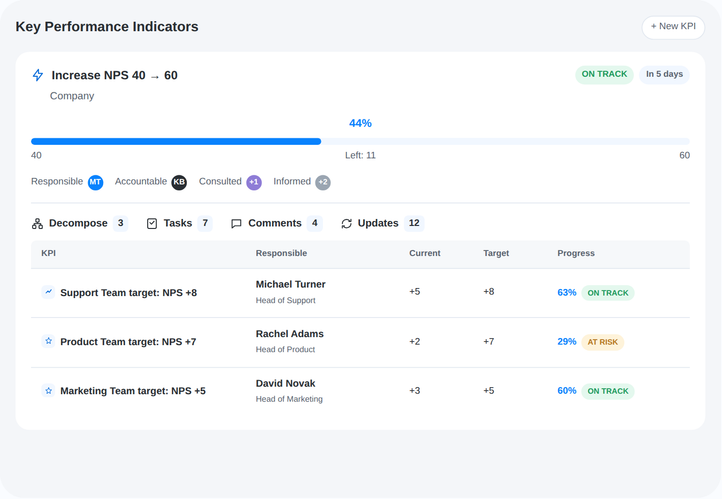The height and width of the screenshot is (499, 722).
Task: Open the Comments tab
Action: click(276, 223)
